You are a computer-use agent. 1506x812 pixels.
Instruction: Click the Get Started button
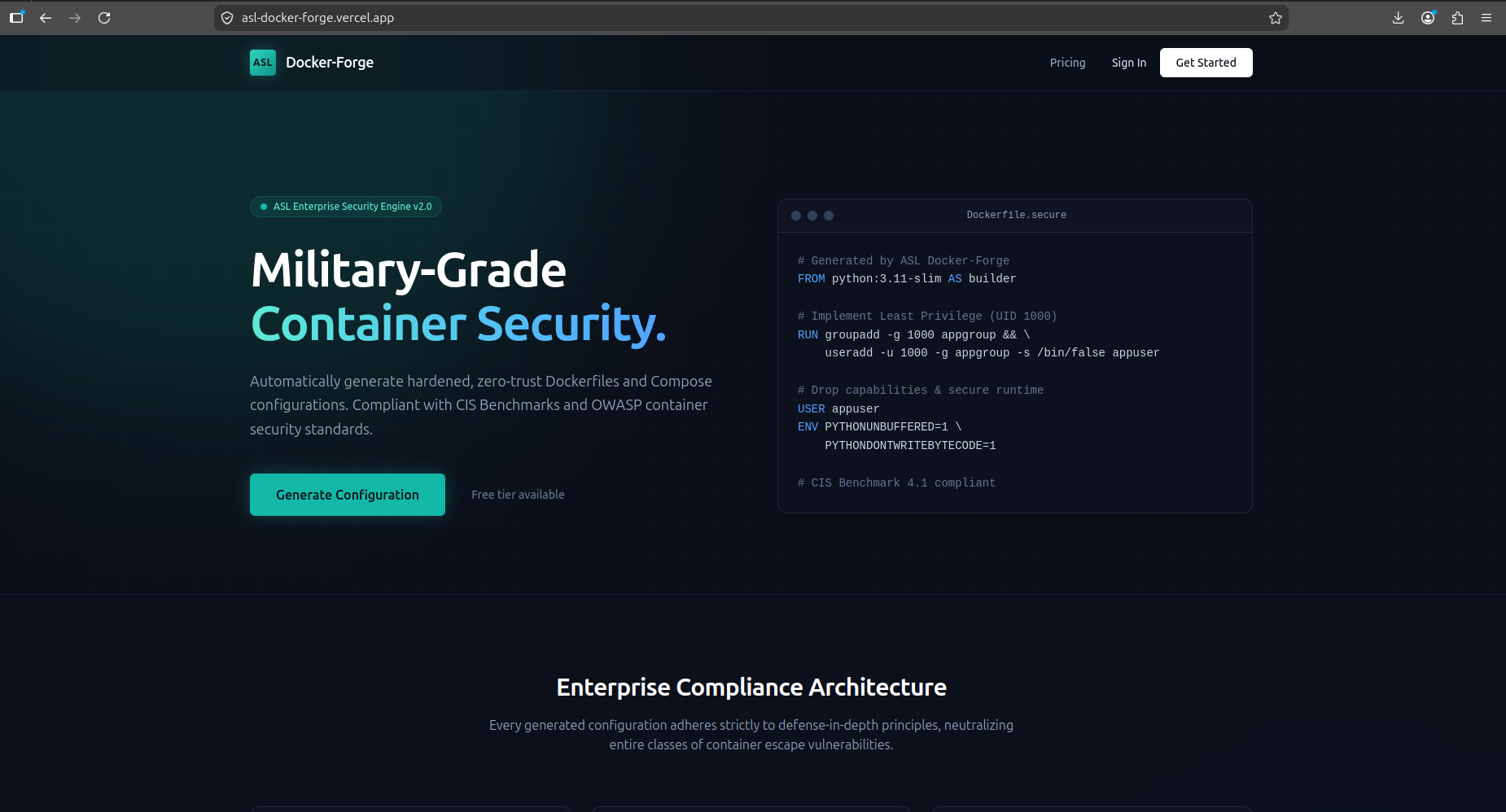point(1206,63)
